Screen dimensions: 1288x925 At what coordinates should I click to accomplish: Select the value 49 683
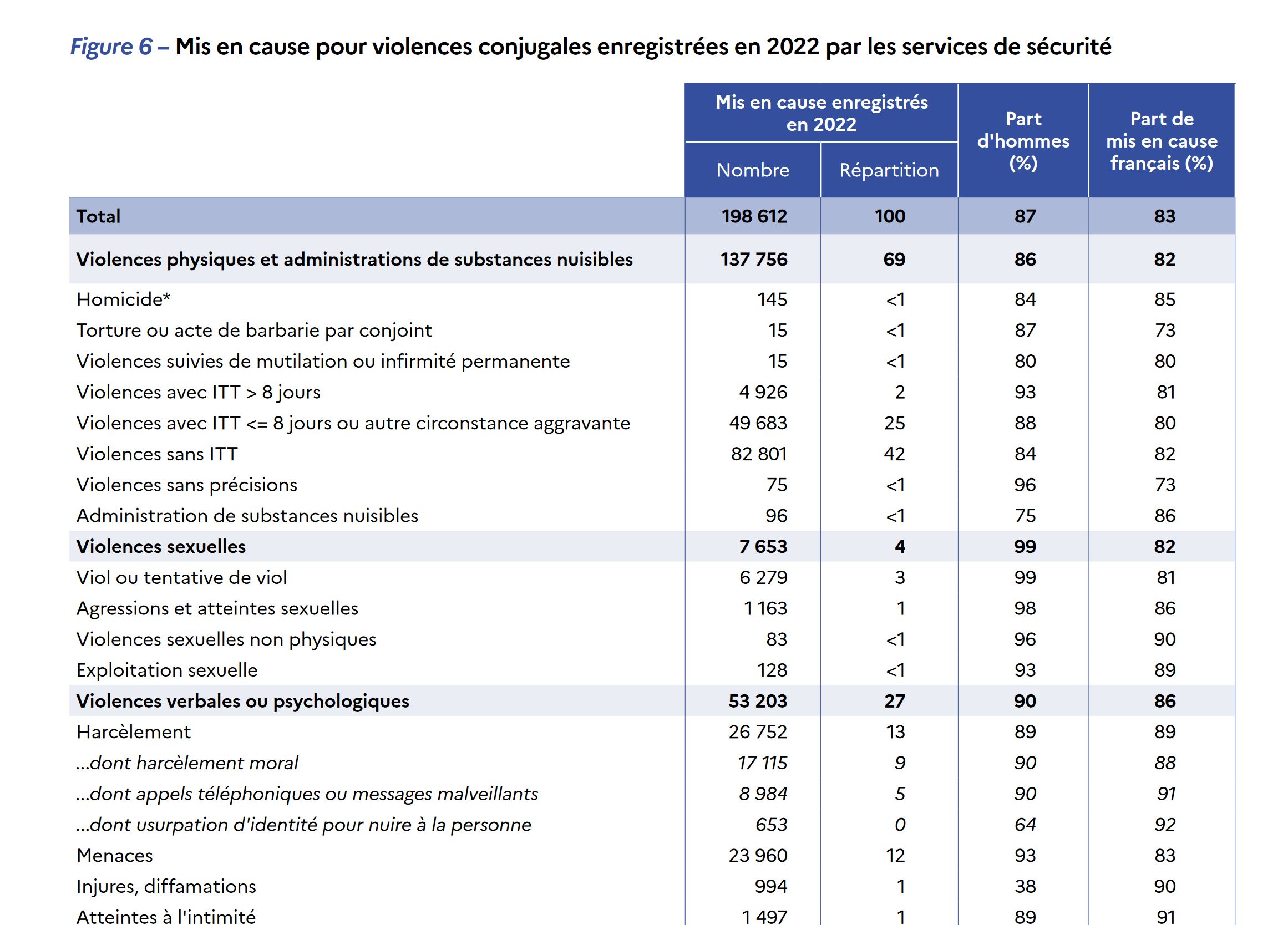pos(758,424)
